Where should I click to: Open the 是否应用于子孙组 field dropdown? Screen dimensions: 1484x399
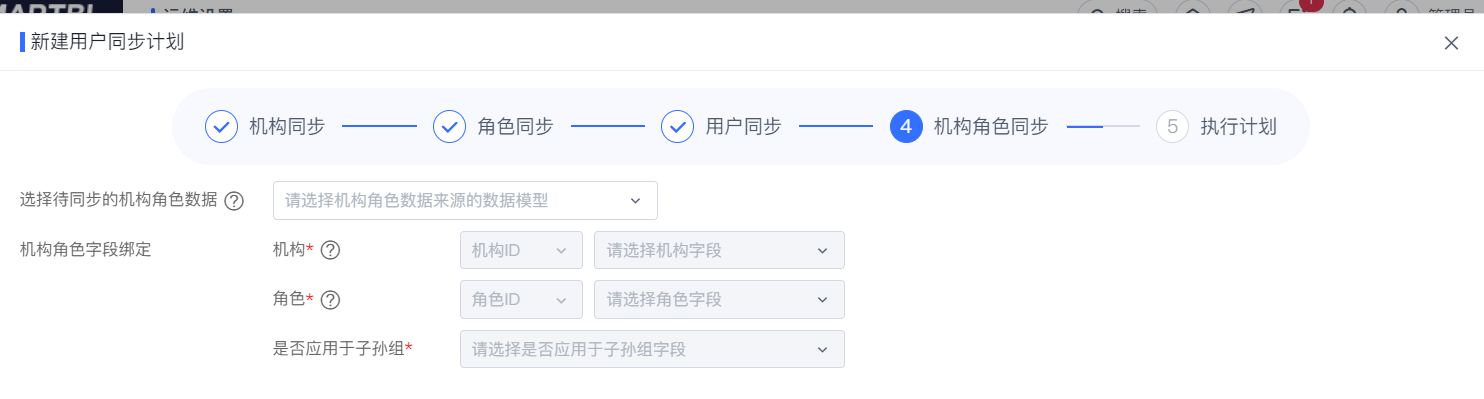point(652,349)
